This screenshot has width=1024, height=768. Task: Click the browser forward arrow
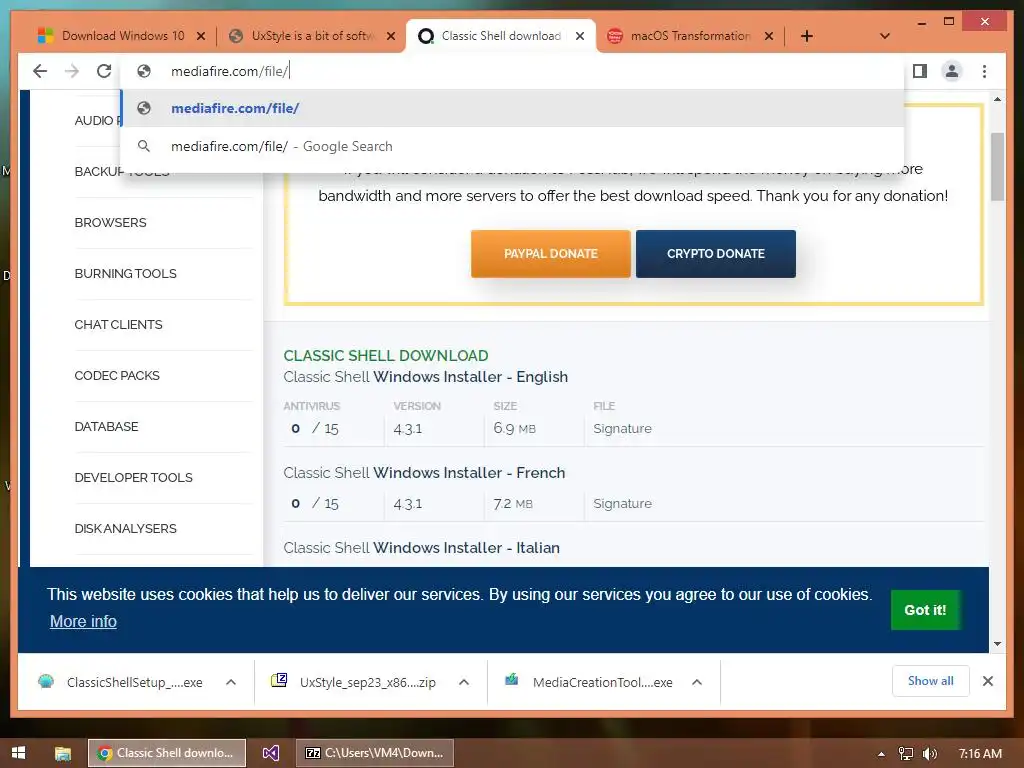(72, 71)
